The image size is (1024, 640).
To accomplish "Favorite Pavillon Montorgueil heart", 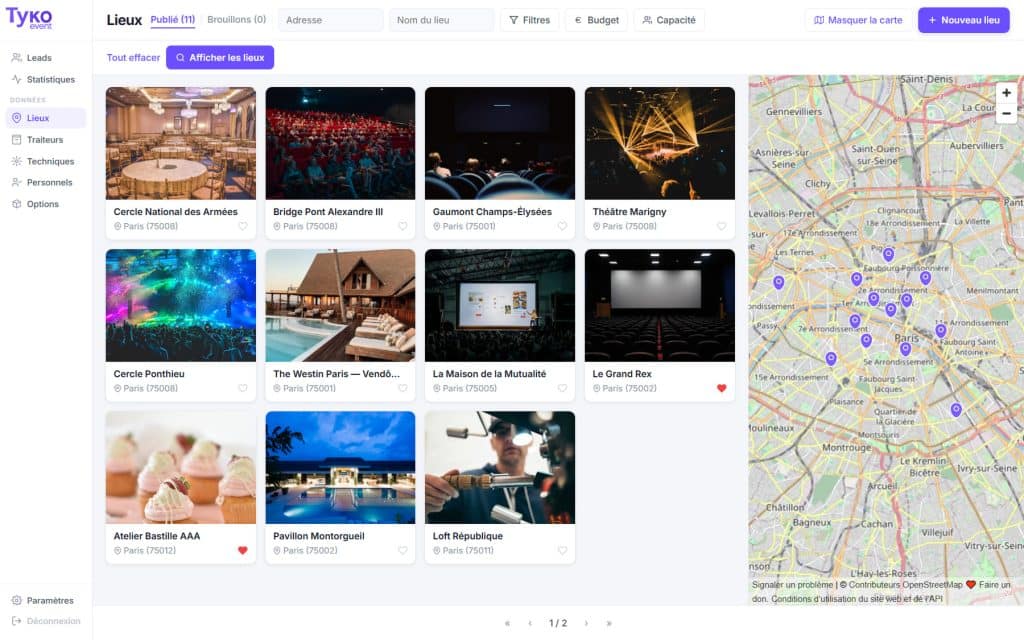I will (x=403, y=550).
